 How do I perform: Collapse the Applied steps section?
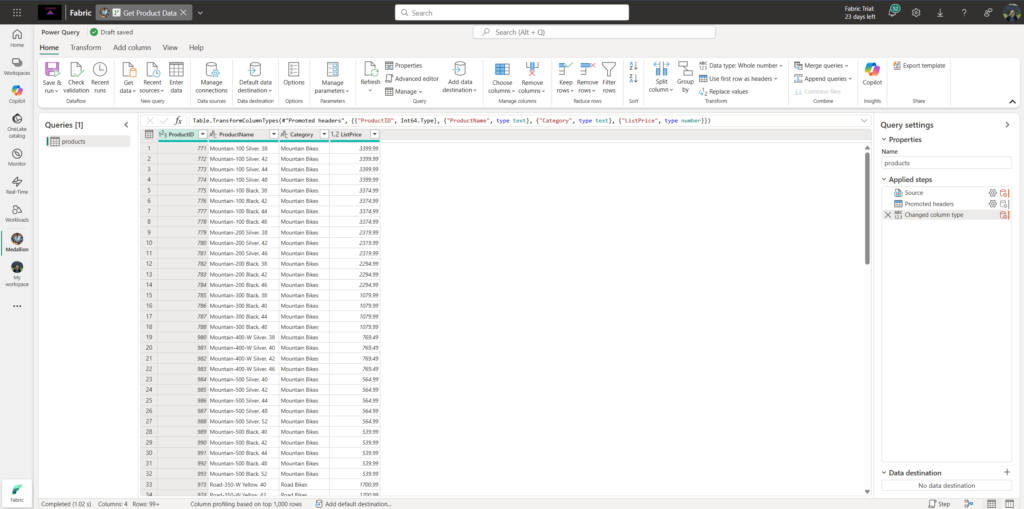coord(884,179)
